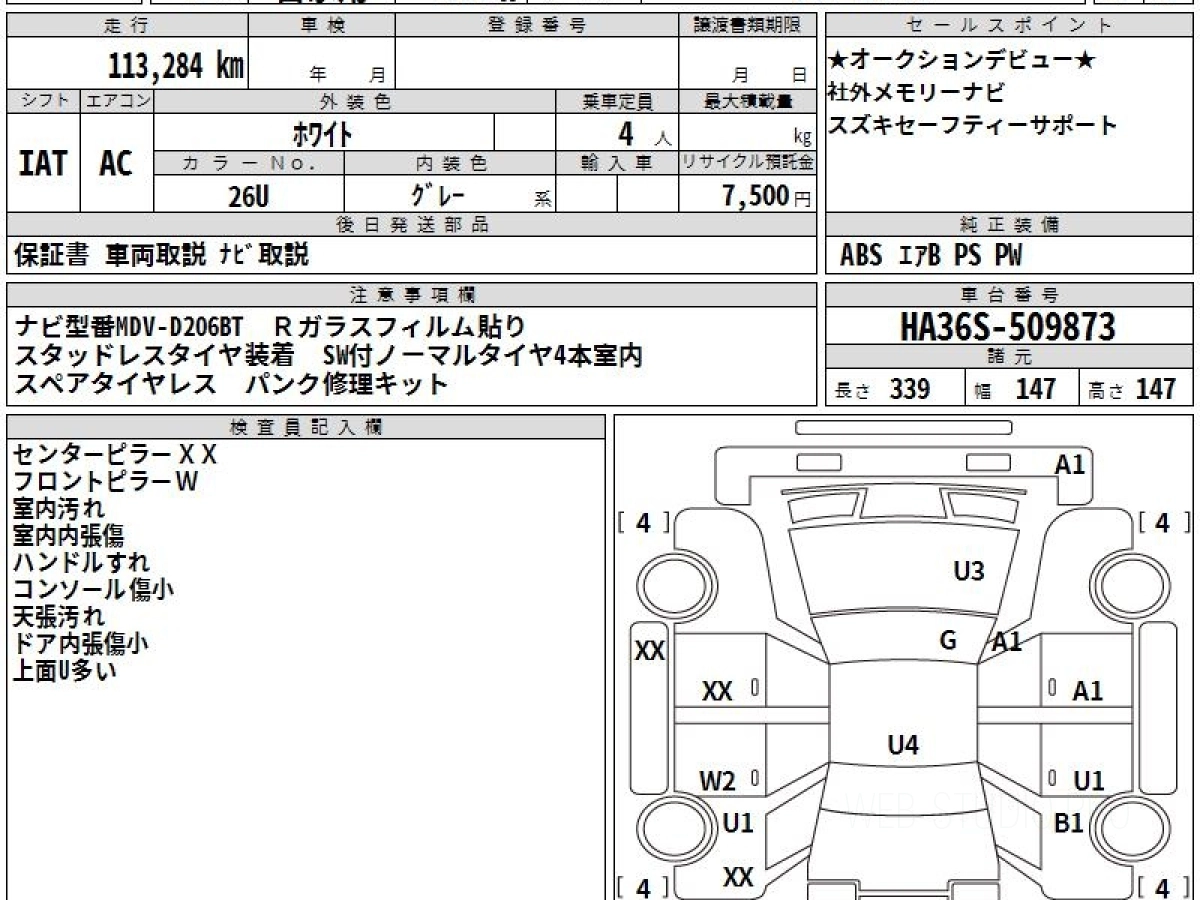Select the chassis number HA36S-509873
The width and height of the screenshot is (1200, 900).
[x=1008, y=326]
